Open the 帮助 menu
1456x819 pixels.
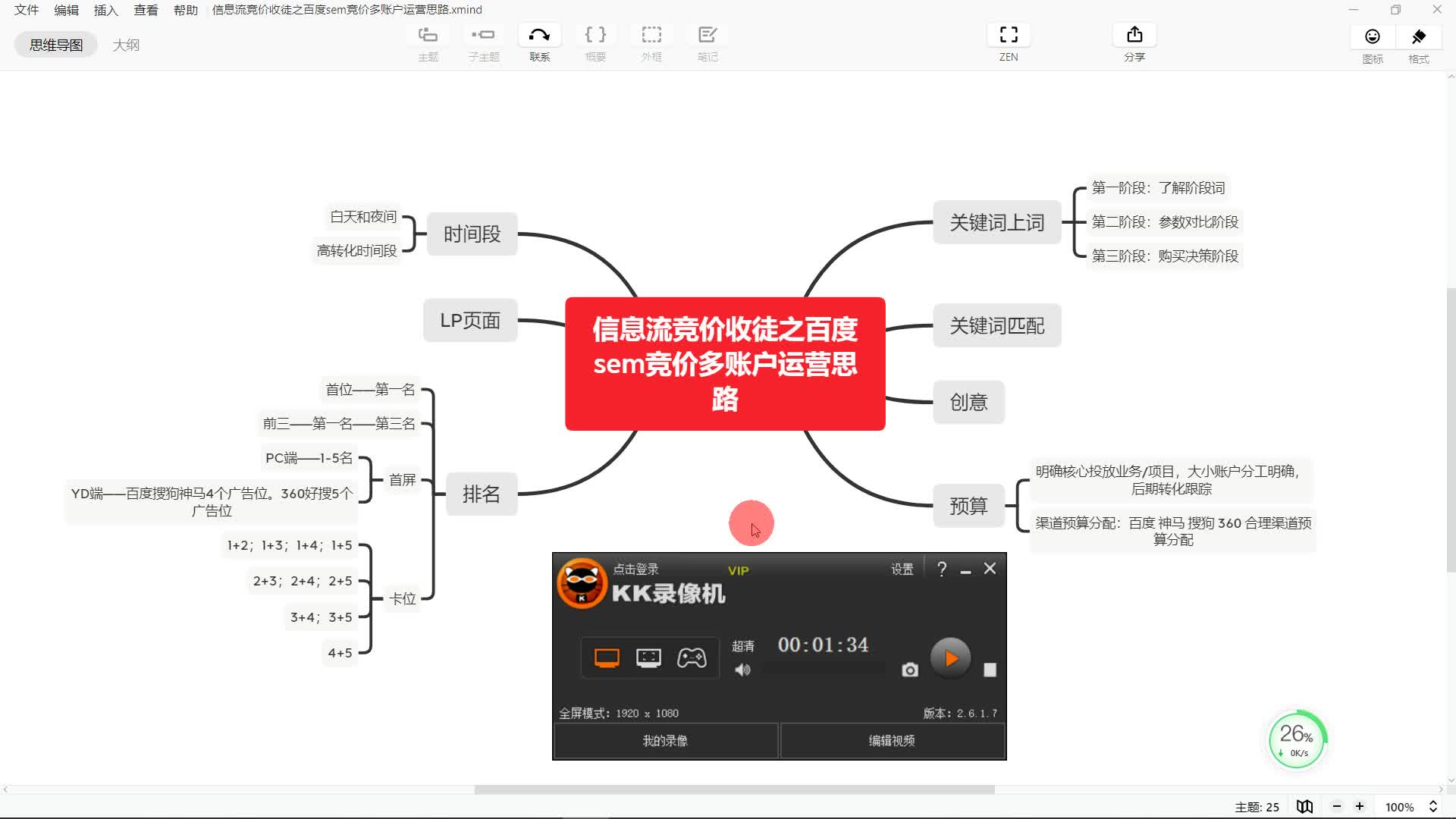[186, 10]
